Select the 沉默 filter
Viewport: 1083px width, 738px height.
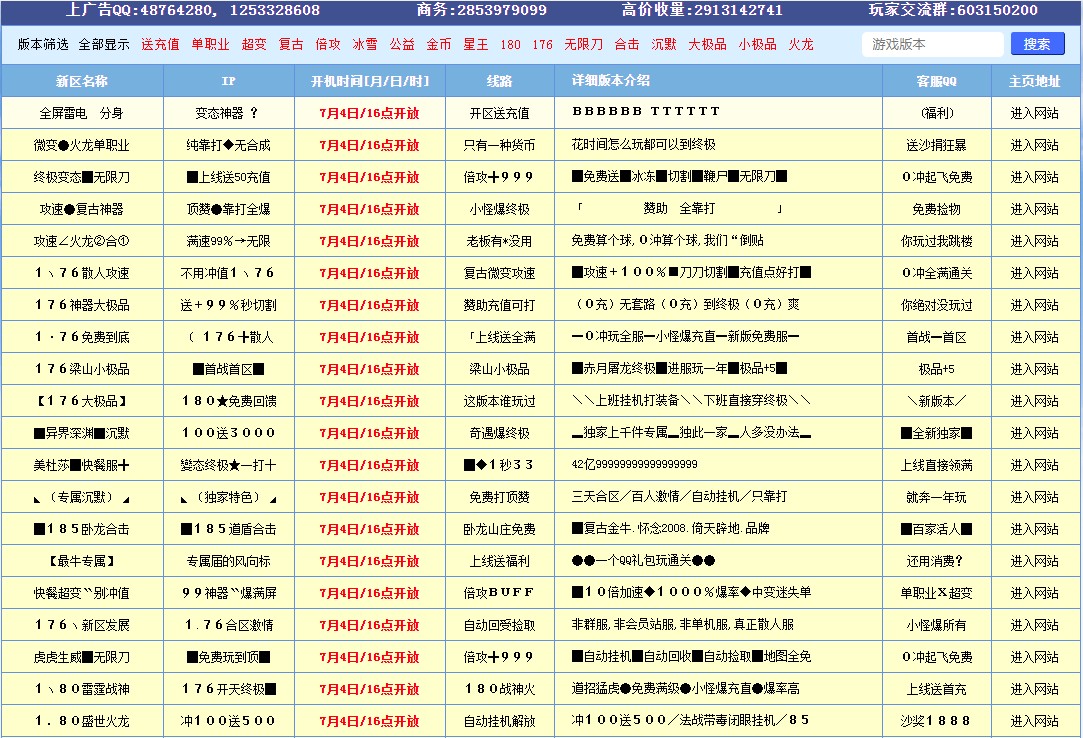tap(664, 44)
